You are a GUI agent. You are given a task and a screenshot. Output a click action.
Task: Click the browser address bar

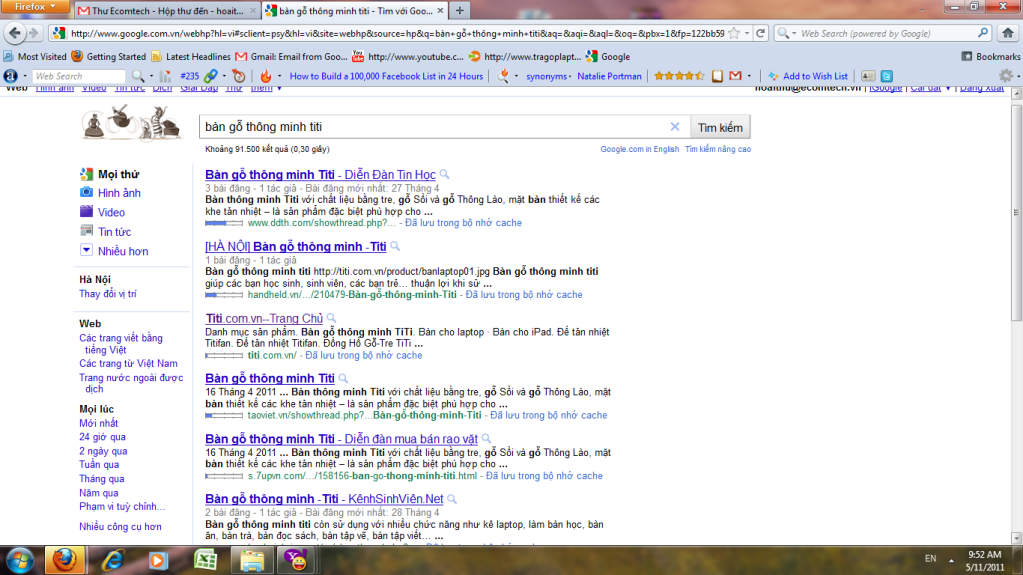point(397,33)
